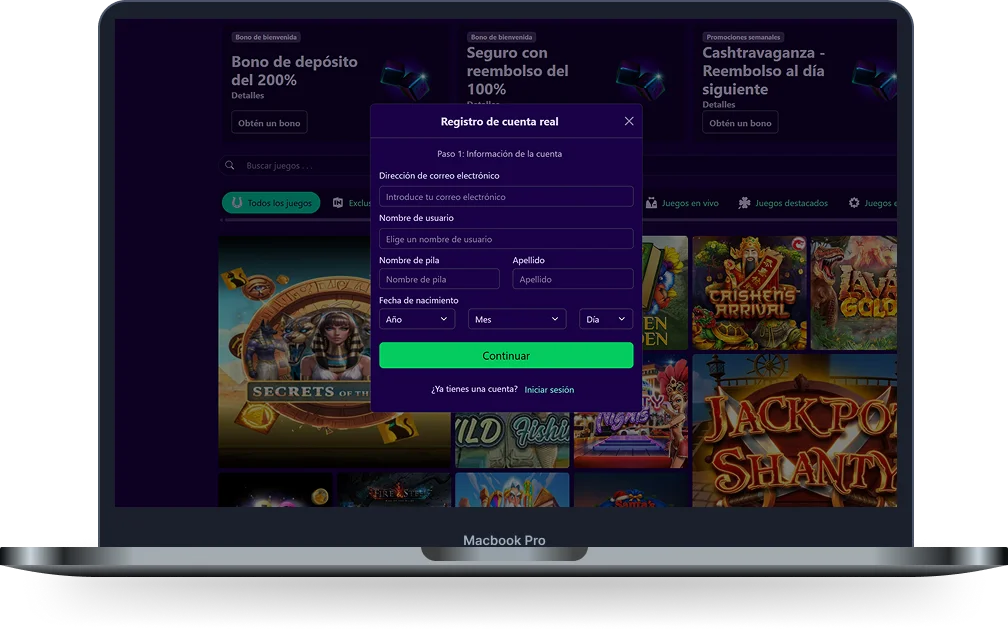The width and height of the screenshot is (1008, 632).
Task: Click the Promociones semanales badge
Action: (743, 37)
